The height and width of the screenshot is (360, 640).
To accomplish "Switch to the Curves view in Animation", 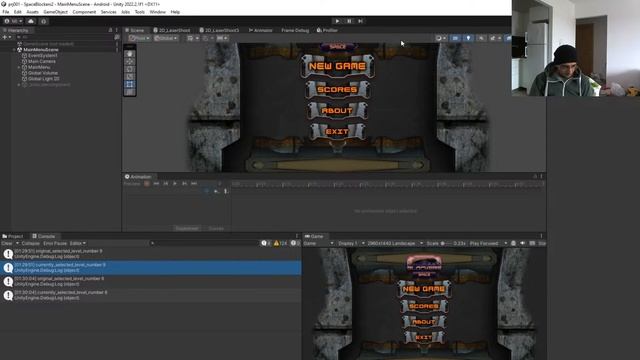I will click(216, 229).
